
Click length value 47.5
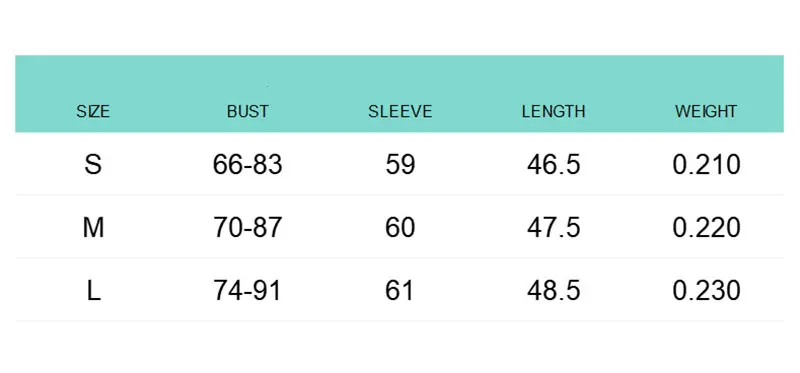[x=554, y=228]
